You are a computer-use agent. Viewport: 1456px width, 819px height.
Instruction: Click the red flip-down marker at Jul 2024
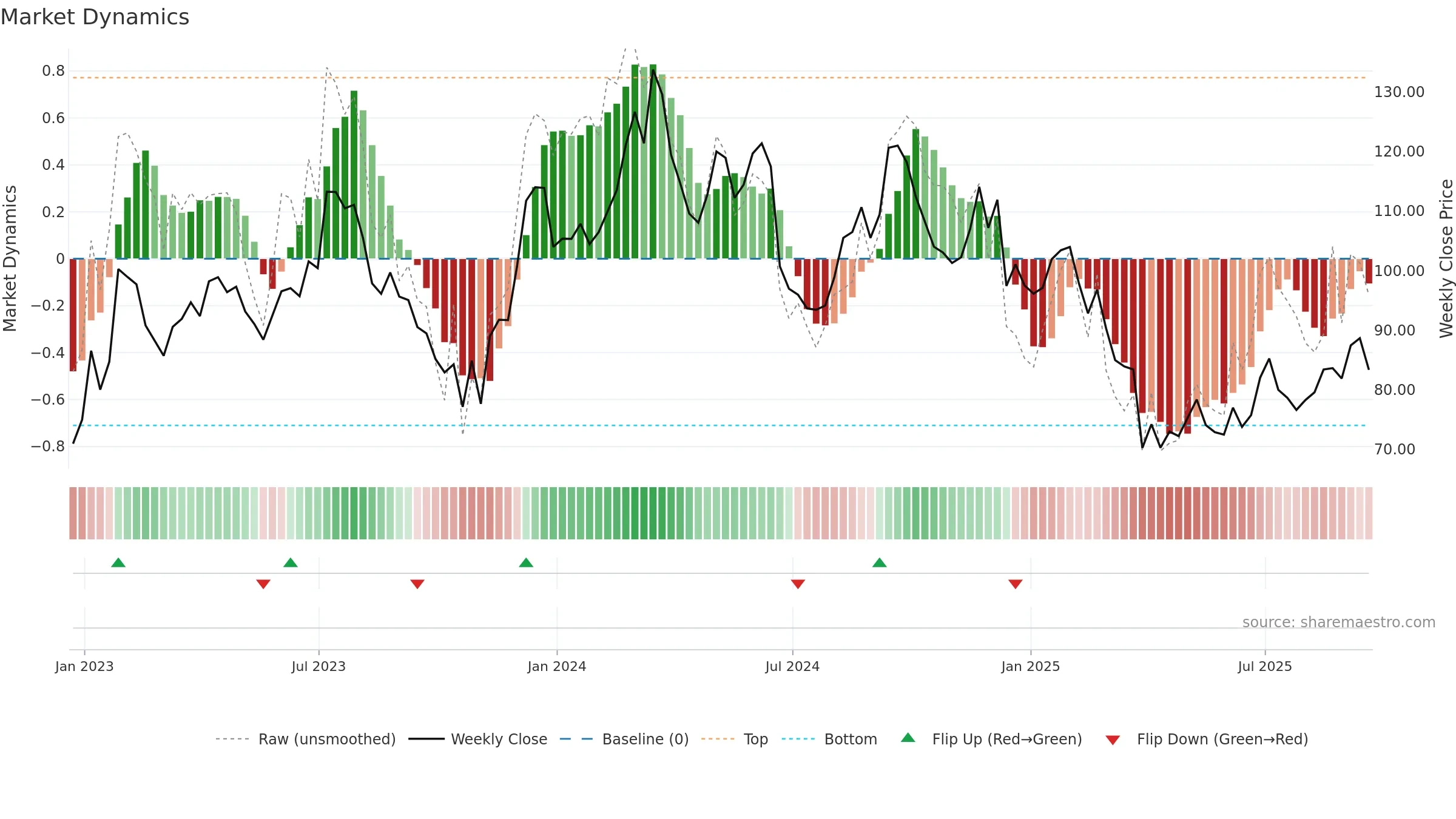798,584
